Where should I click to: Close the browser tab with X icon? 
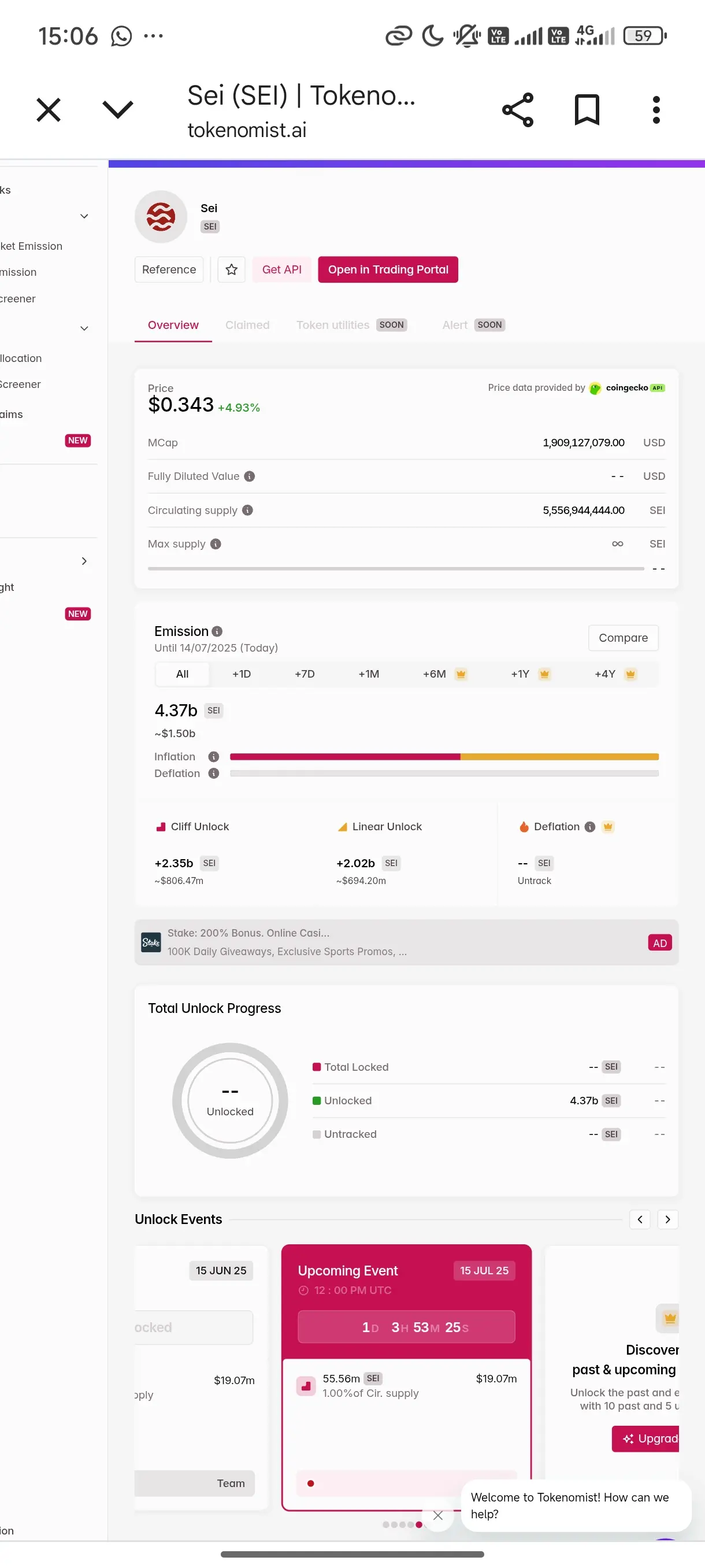[x=49, y=110]
